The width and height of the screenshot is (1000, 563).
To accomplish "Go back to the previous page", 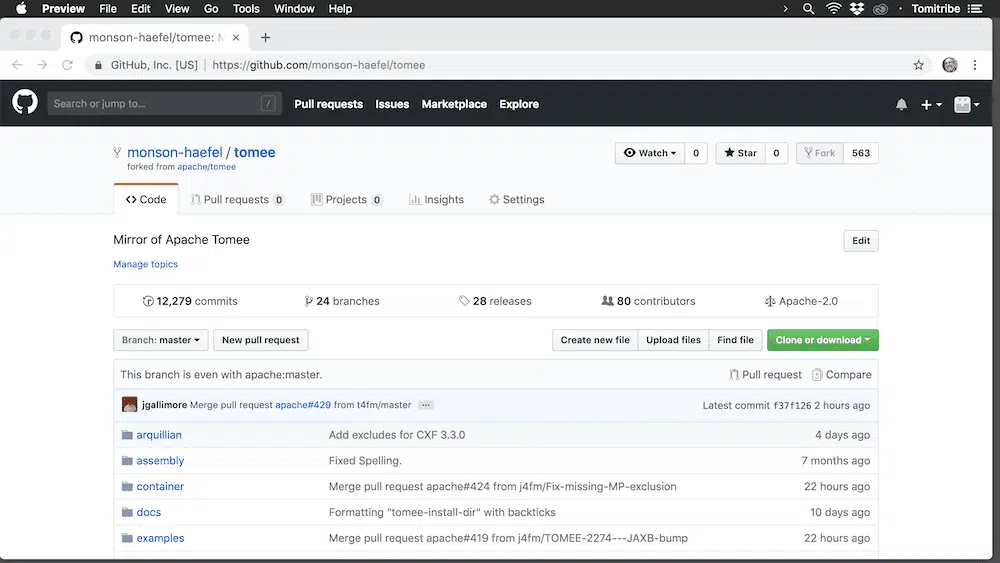I will coord(17,65).
